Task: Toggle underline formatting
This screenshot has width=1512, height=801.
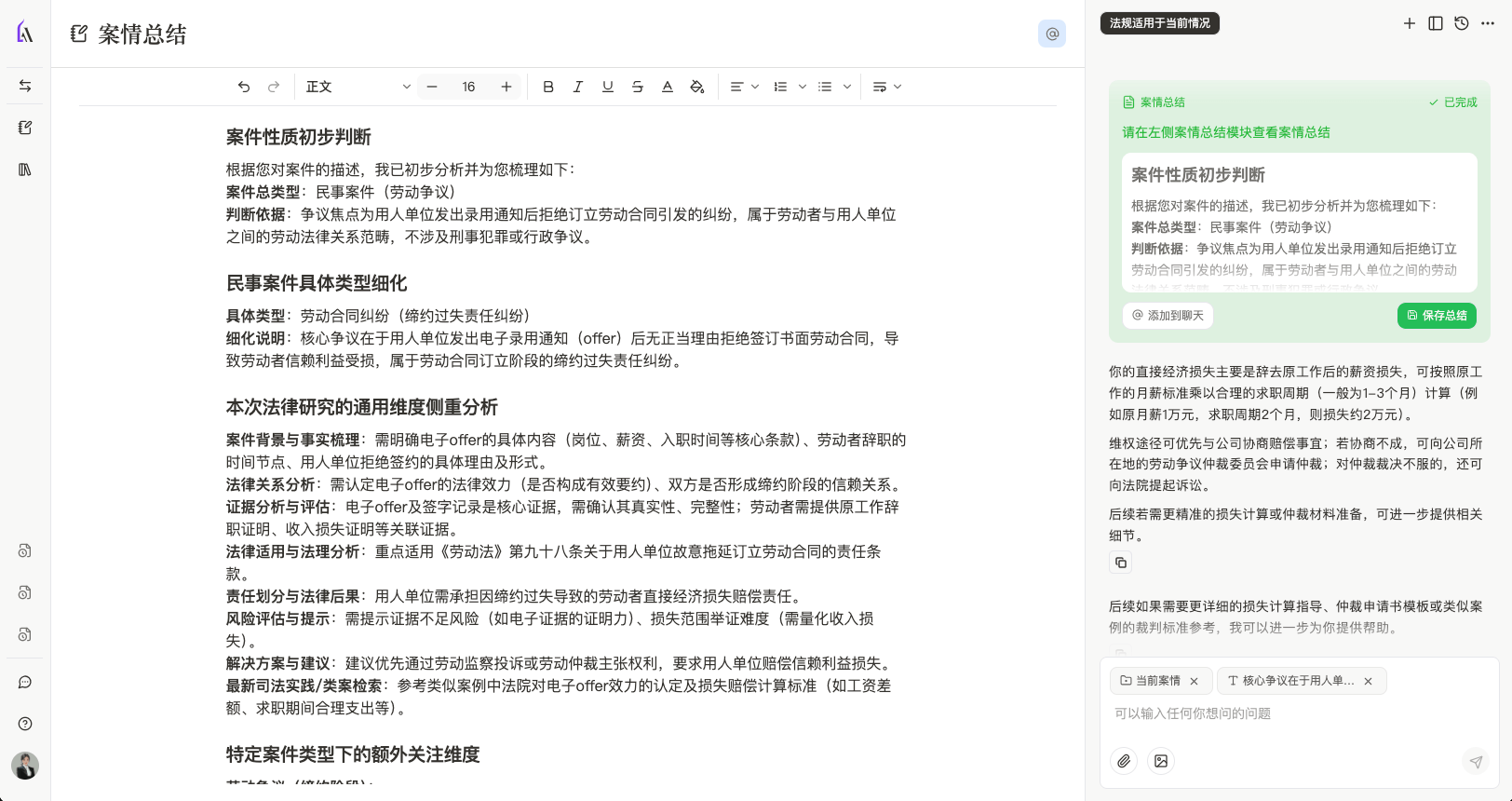Action: pyautogui.click(x=608, y=87)
